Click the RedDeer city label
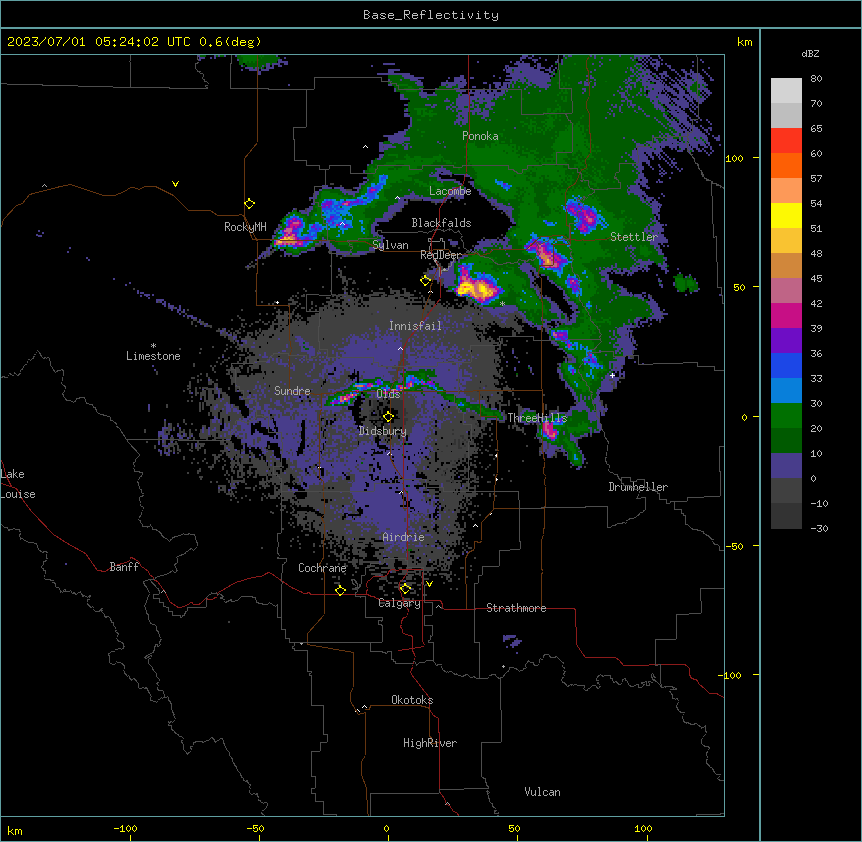 point(441,255)
